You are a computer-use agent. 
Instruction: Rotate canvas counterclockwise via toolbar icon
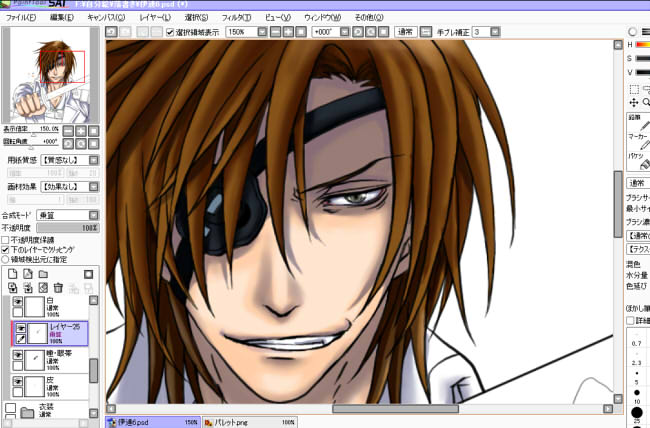358,32
